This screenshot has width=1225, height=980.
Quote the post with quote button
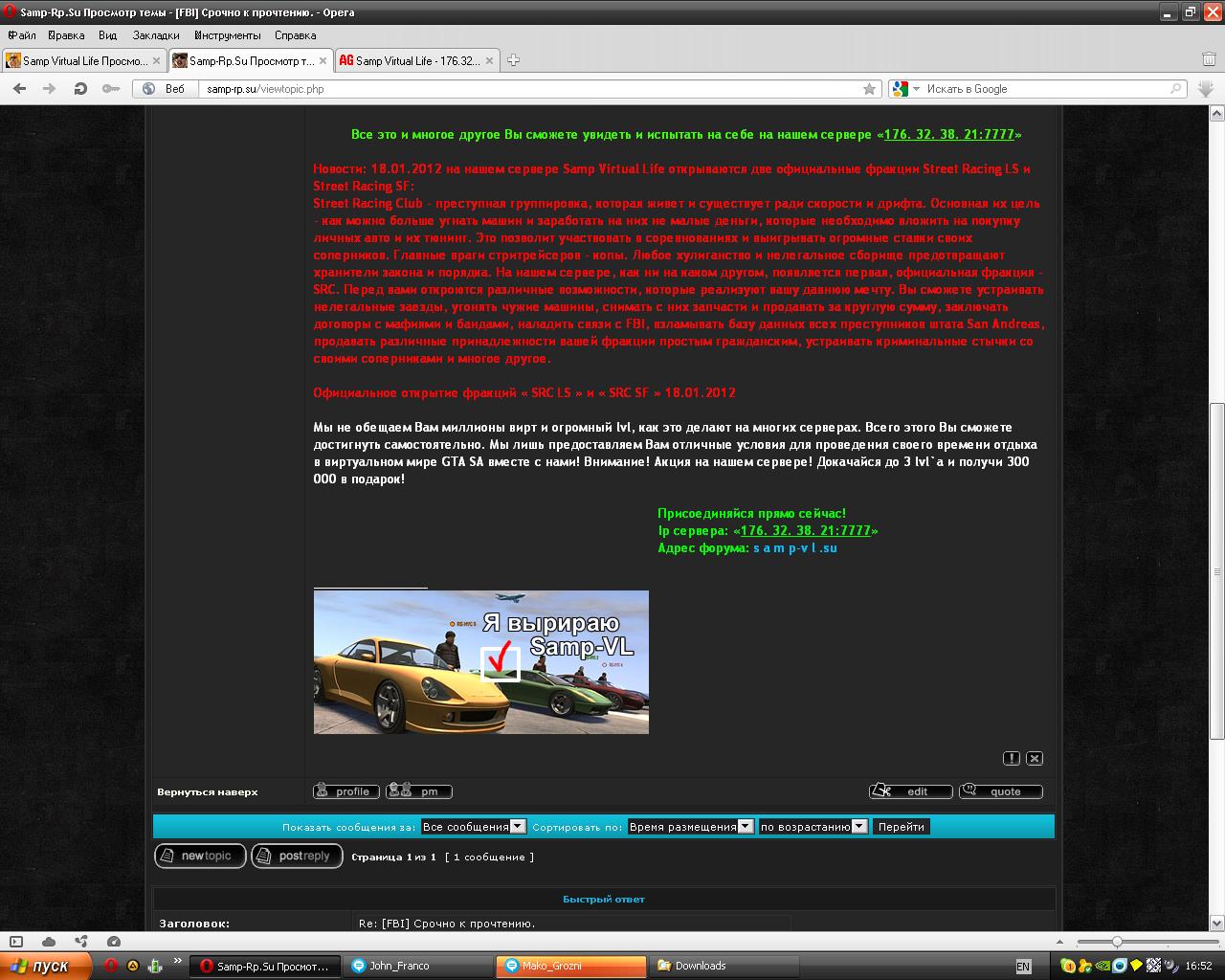click(1001, 791)
